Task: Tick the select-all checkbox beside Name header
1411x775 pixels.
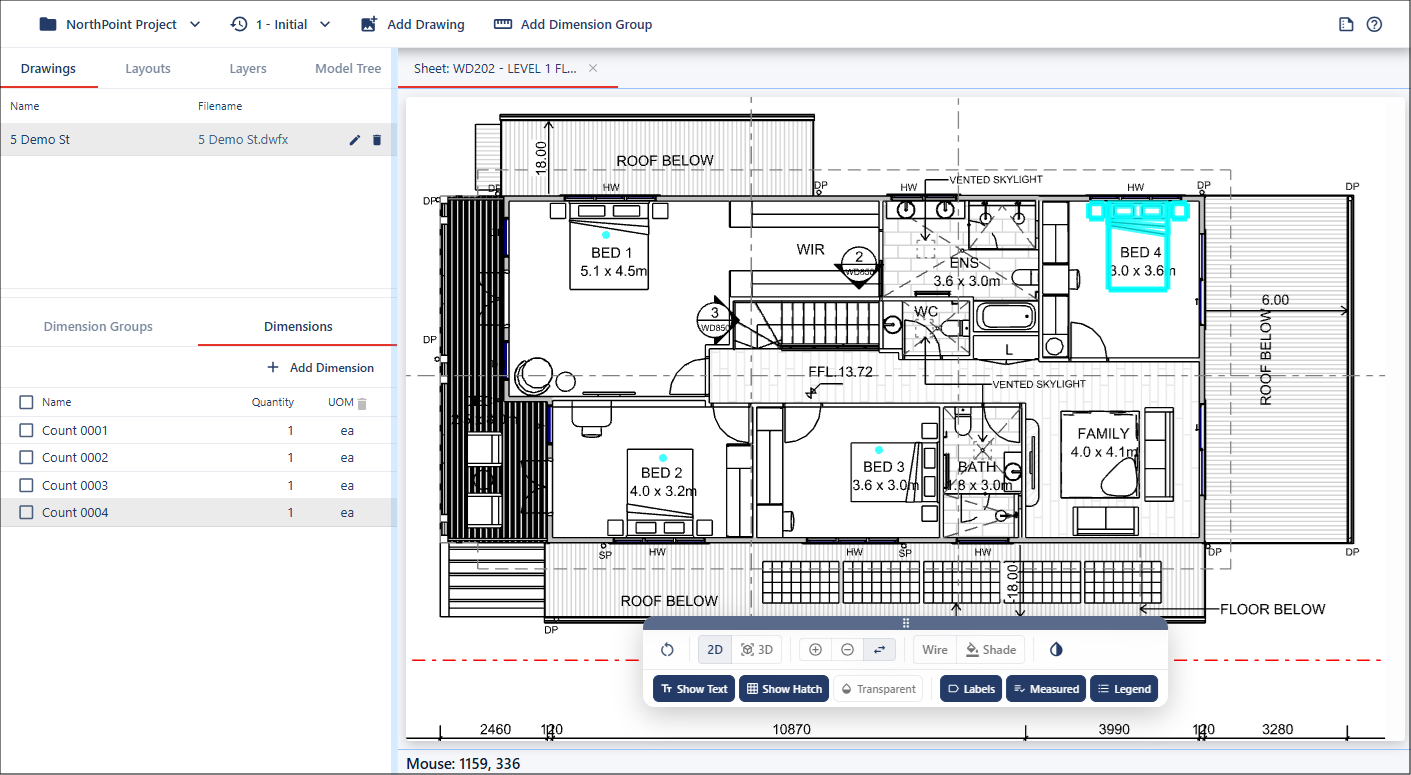Action: click(27, 402)
